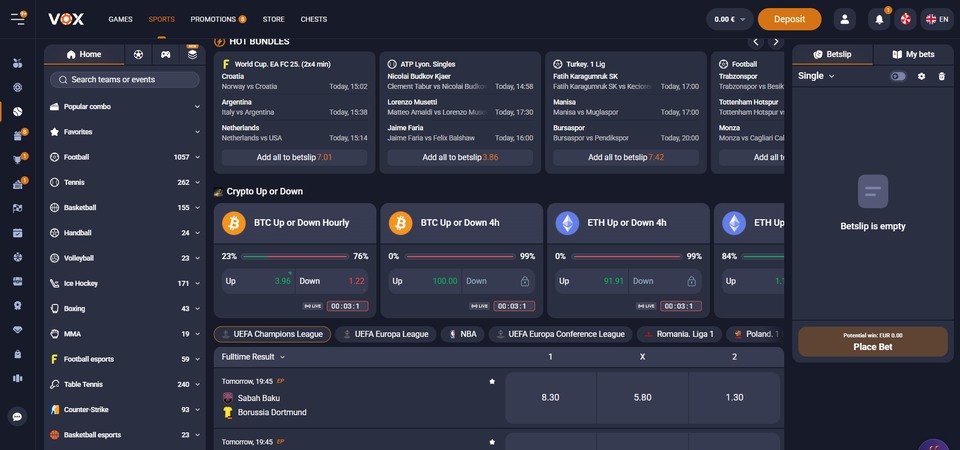Screen dimensions: 960x450
Task: Select UEFA Europa Conference League filter
Action: click(x=560, y=334)
